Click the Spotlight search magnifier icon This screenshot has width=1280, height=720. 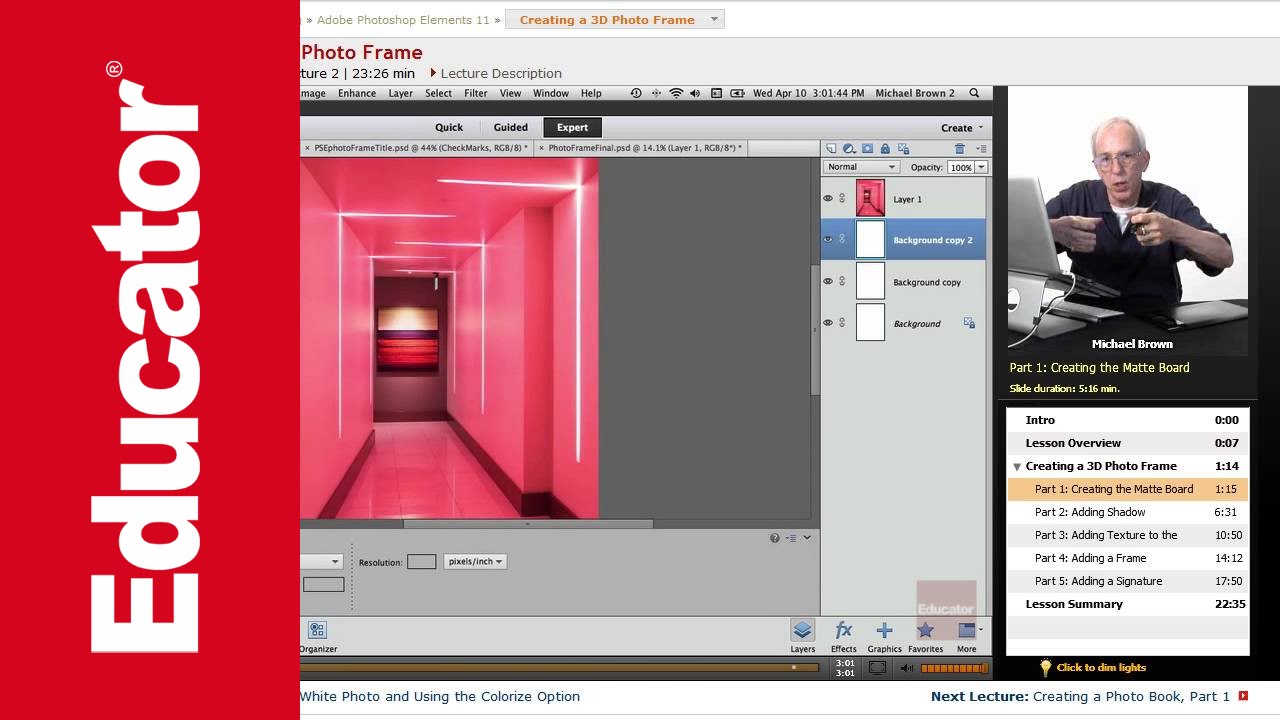click(x=974, y=93)
